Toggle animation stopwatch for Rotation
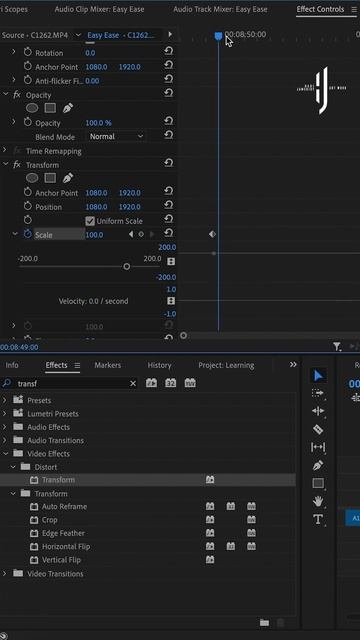 [28, 52]
